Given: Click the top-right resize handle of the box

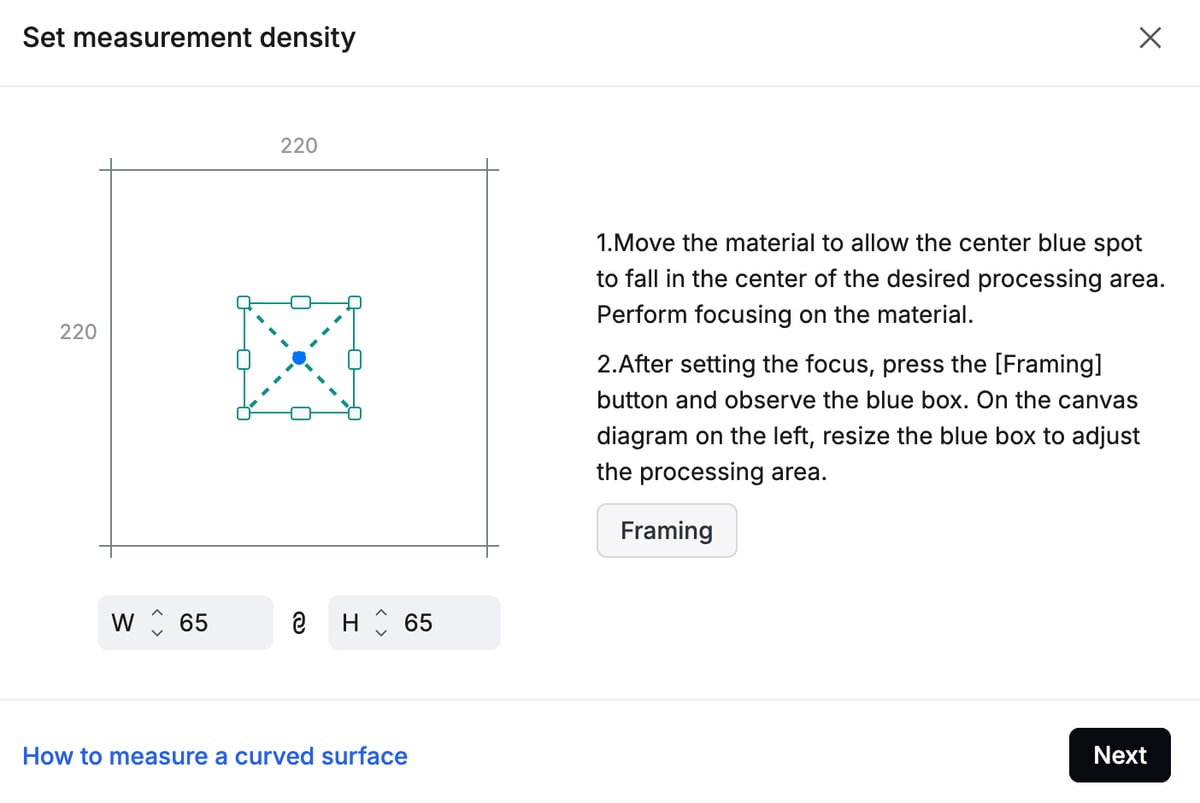Looking at the screenshot, I should coord(354,301).
